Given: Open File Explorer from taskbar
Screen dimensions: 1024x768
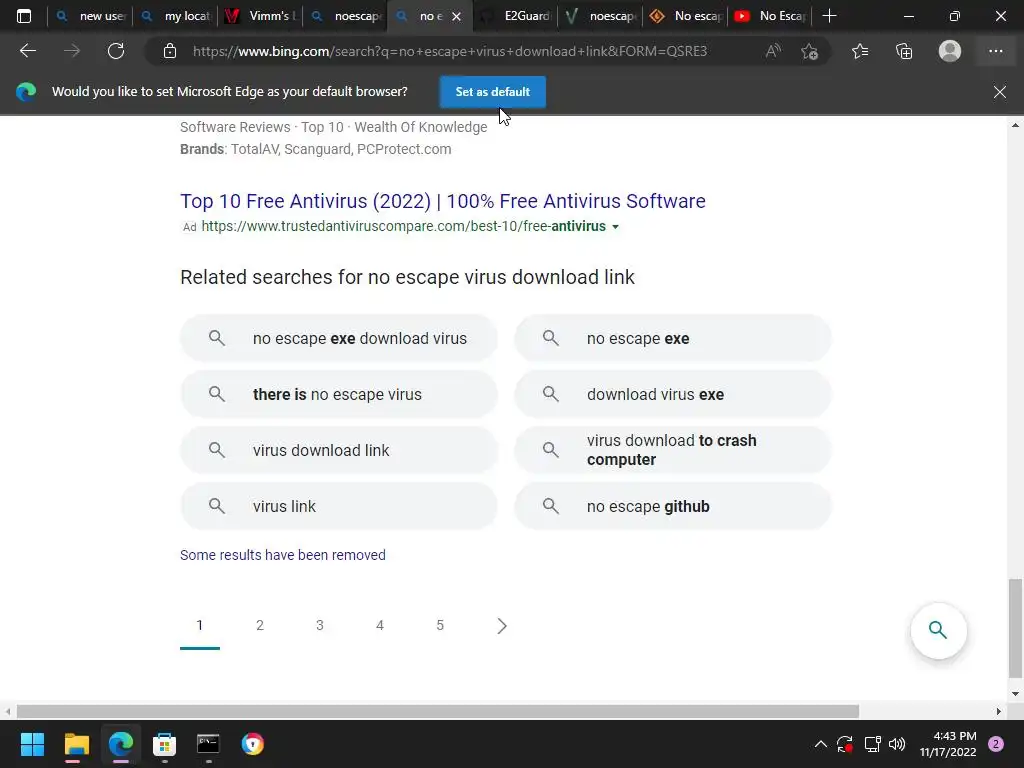Looking at the screenshot, I should [76, 744].
